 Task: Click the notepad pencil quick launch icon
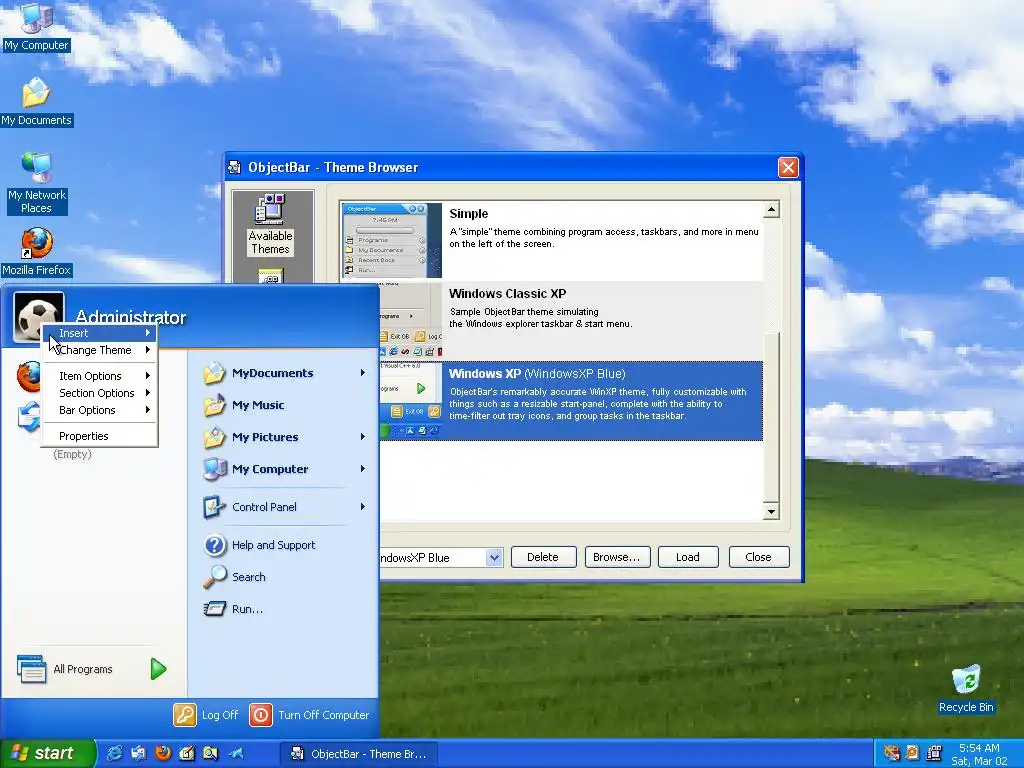point(187,754)
